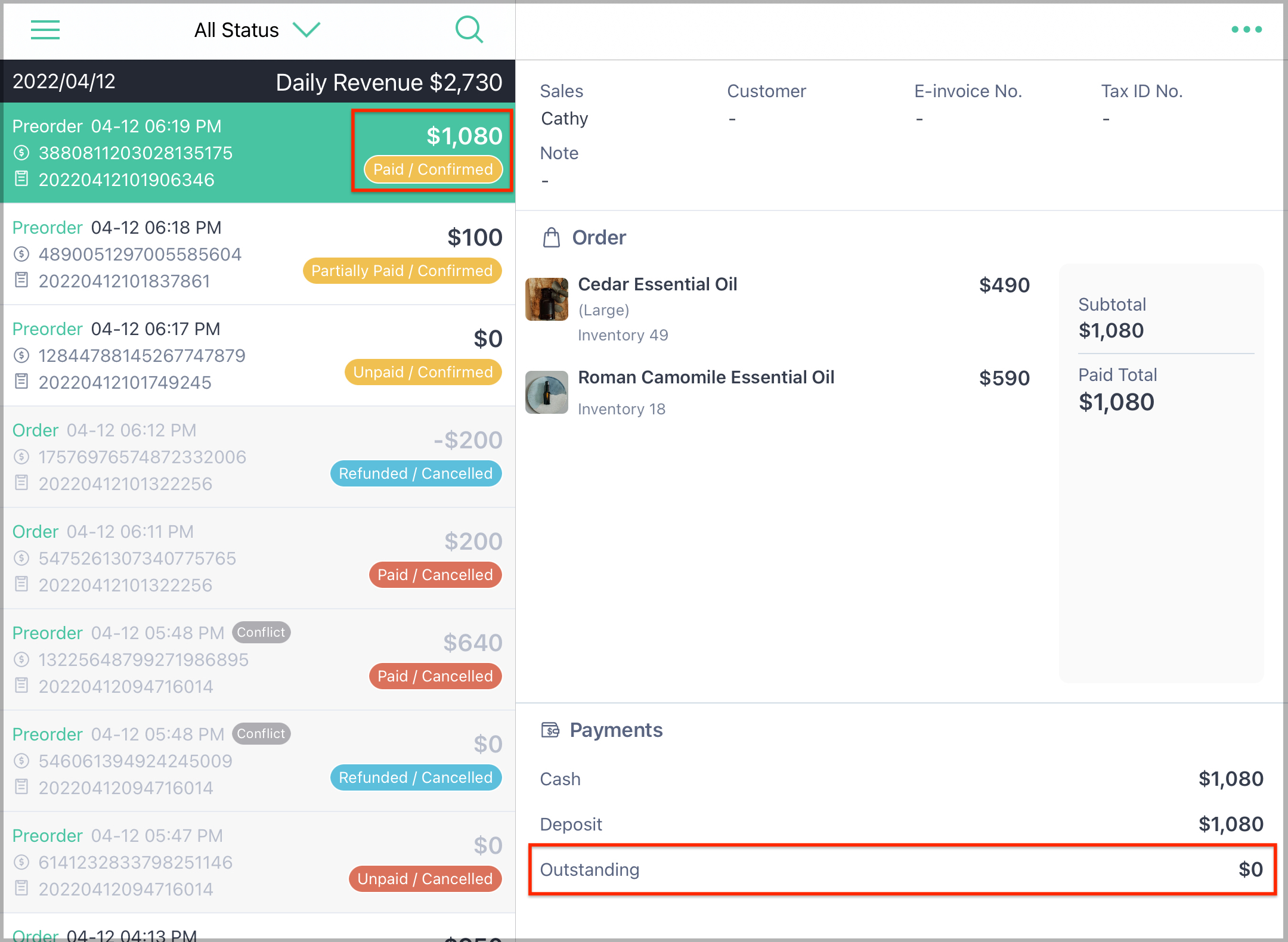Click receipt icon beside 20220412101906346
1288x942 pixels.
pyautogui.click(x=21, y=178)
